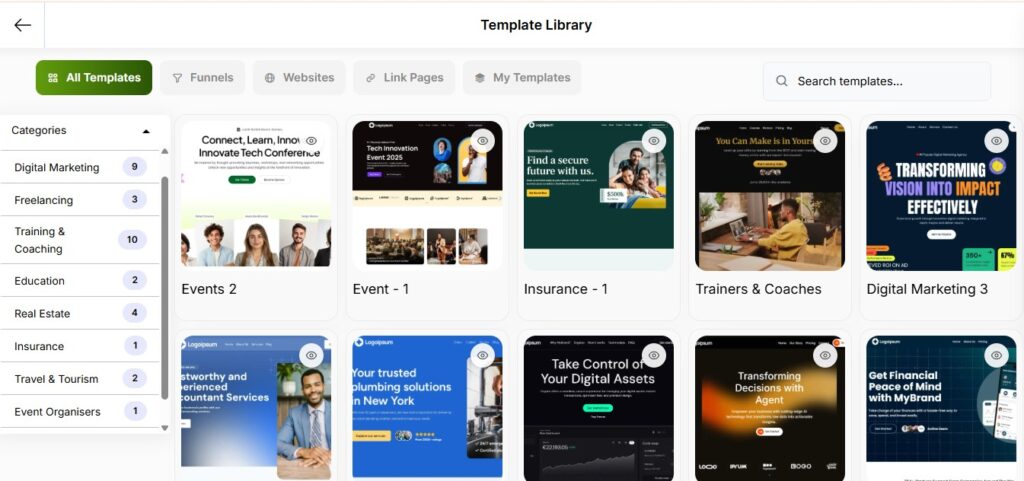Click categories list scroll down arrow
Viewport: 1024px width, 481px height.
(x=165, y=427)
